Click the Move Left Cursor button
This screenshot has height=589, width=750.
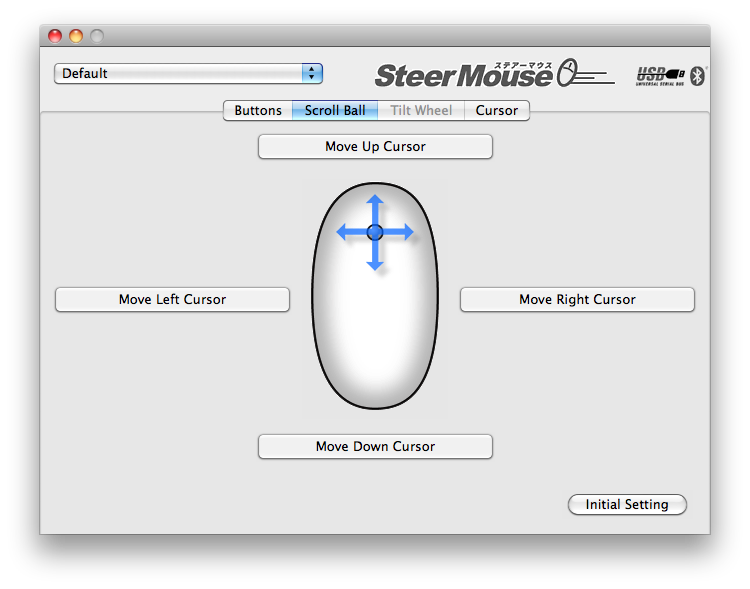tap(172, 300)
